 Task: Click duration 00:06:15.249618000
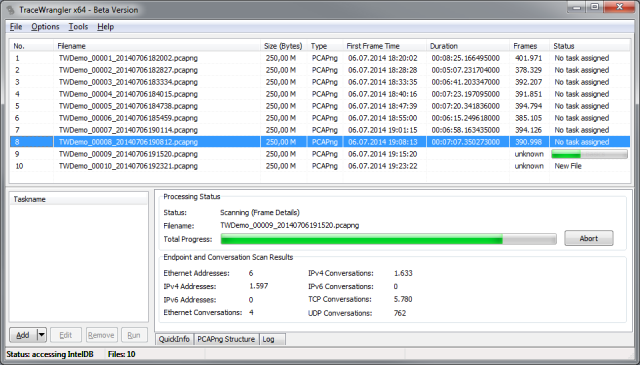click(466, 118)
